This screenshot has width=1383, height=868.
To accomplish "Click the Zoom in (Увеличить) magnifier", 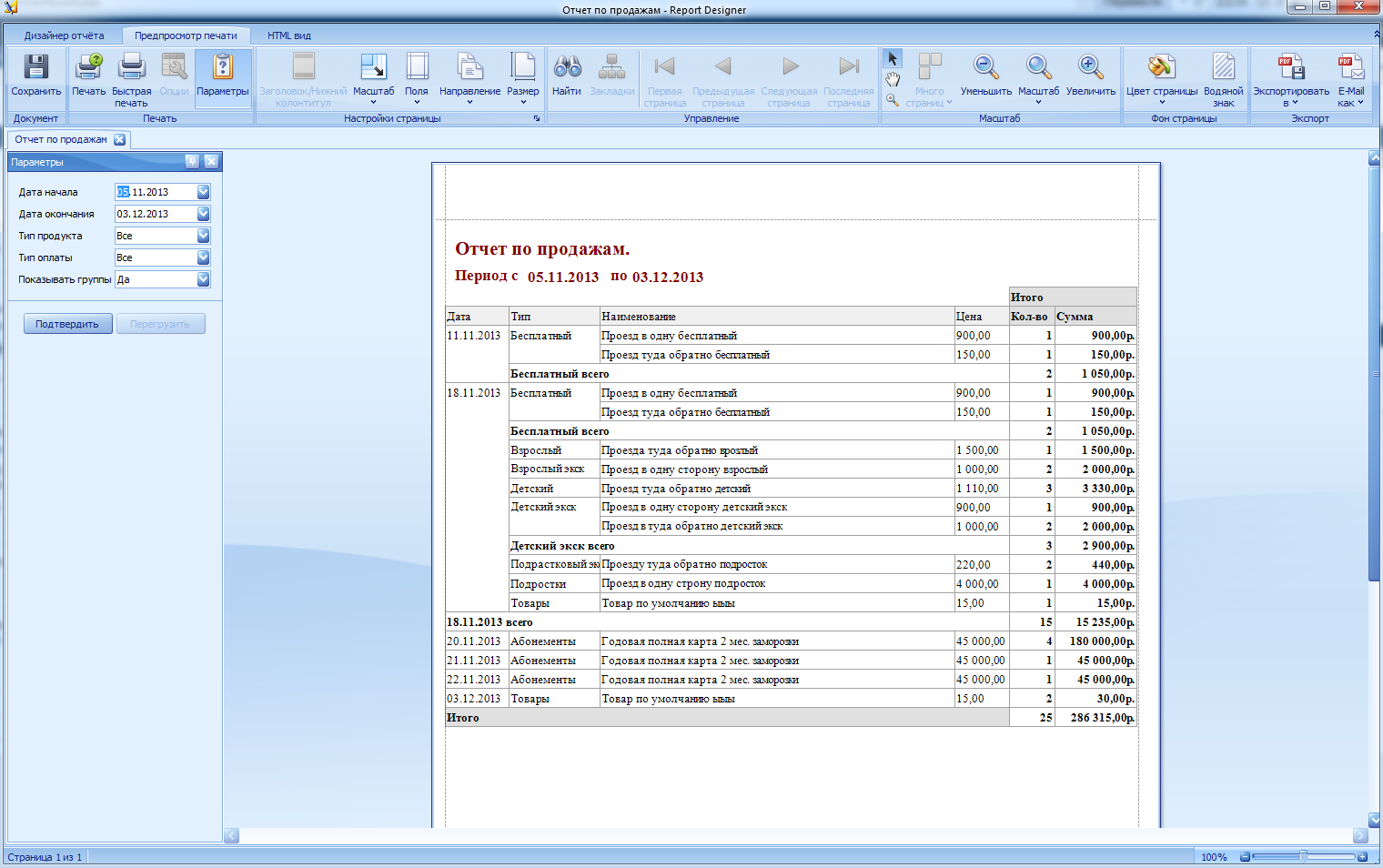I will [x=1090, y=68].
